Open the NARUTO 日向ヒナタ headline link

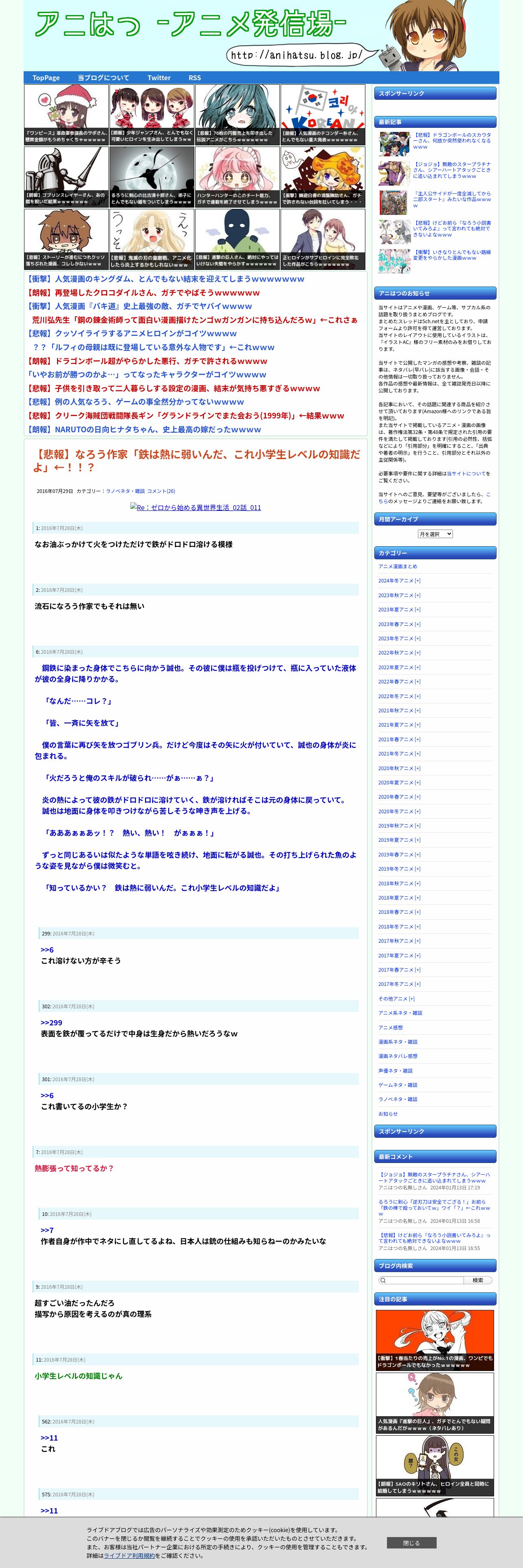pos(144,430)
